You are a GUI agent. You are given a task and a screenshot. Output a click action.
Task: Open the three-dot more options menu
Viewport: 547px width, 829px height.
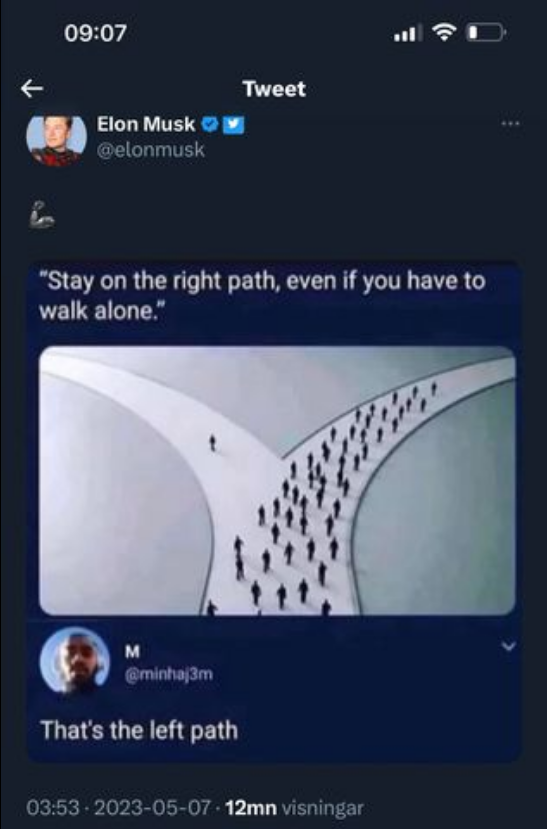[x=510, y=124]
